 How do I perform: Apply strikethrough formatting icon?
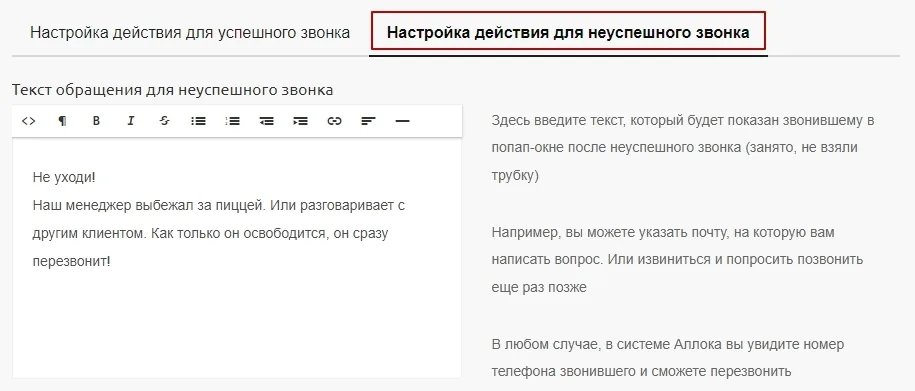click(165, 121)
